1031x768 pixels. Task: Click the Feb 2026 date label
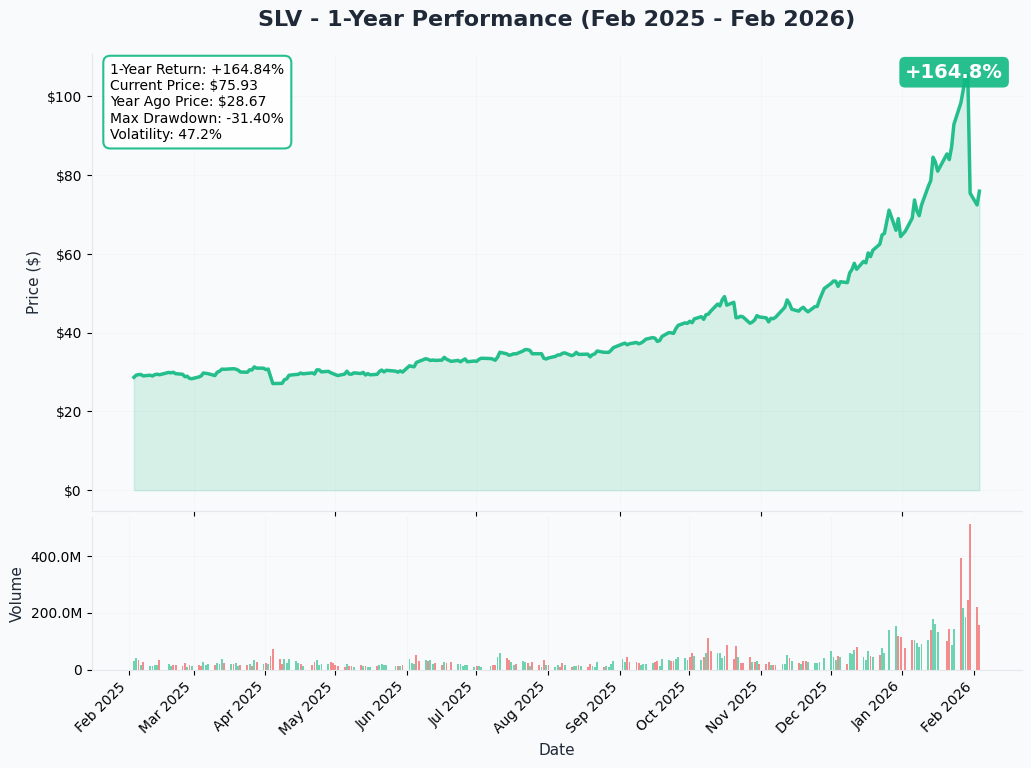945,708
